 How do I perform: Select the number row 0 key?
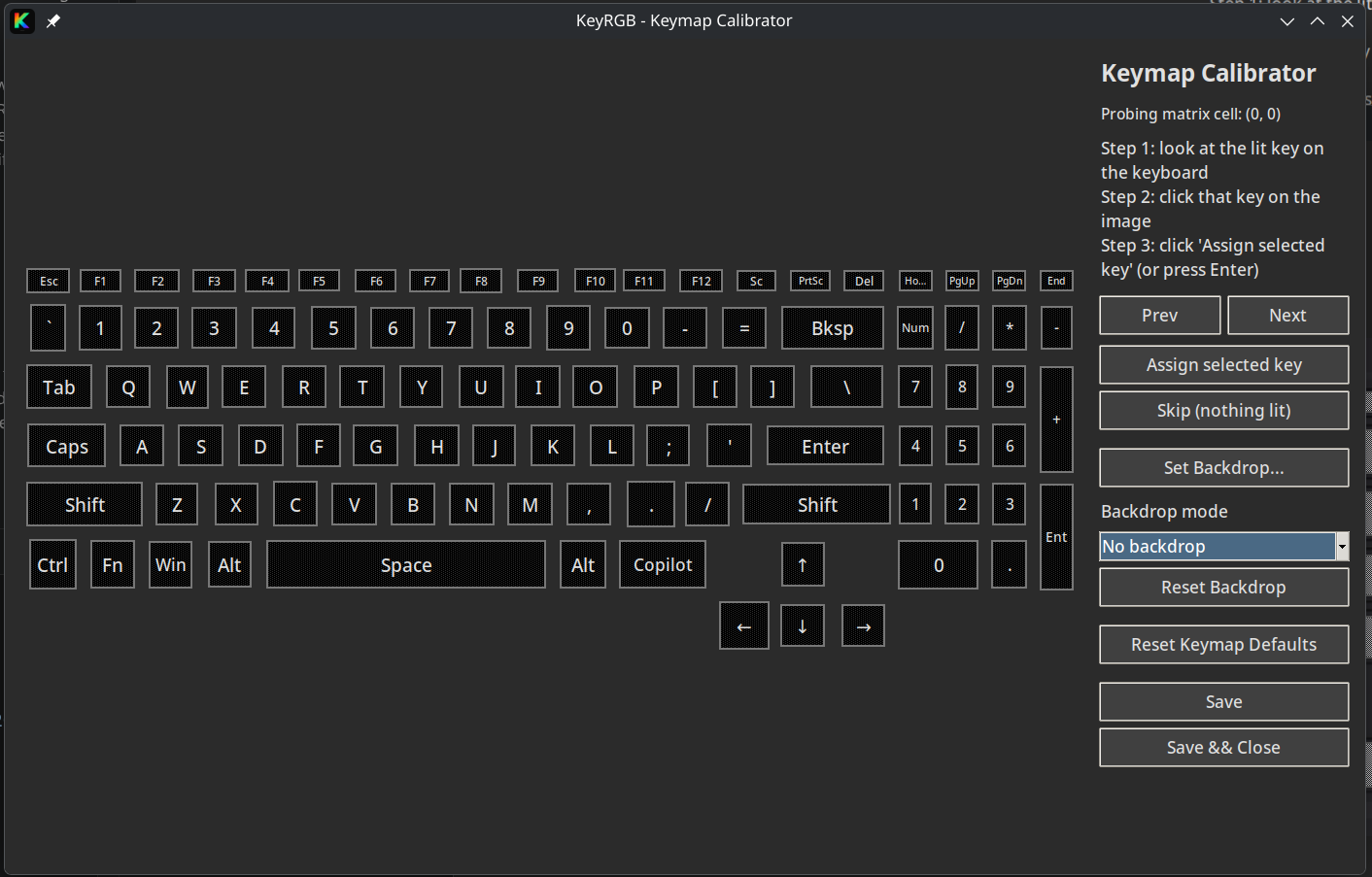pos(627,328)
